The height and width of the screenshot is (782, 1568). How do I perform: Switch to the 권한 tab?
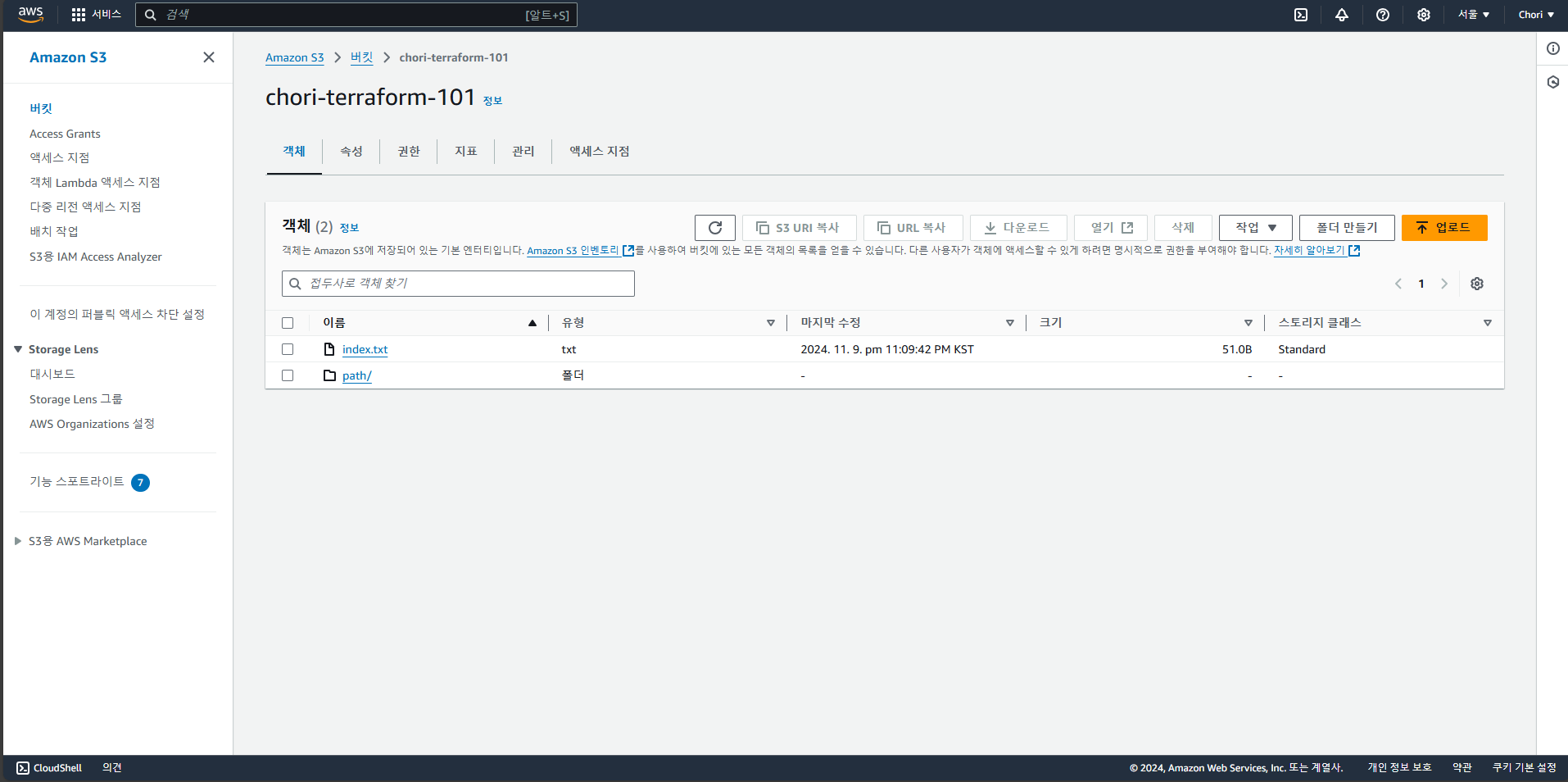[409, 151]
